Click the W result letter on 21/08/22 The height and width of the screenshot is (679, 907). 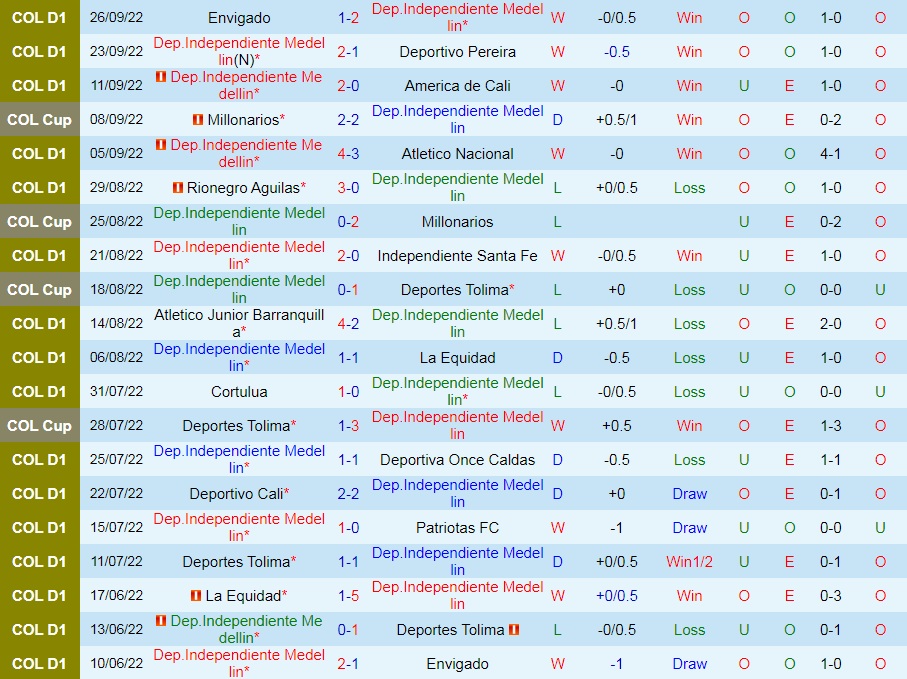click(558, 256)
